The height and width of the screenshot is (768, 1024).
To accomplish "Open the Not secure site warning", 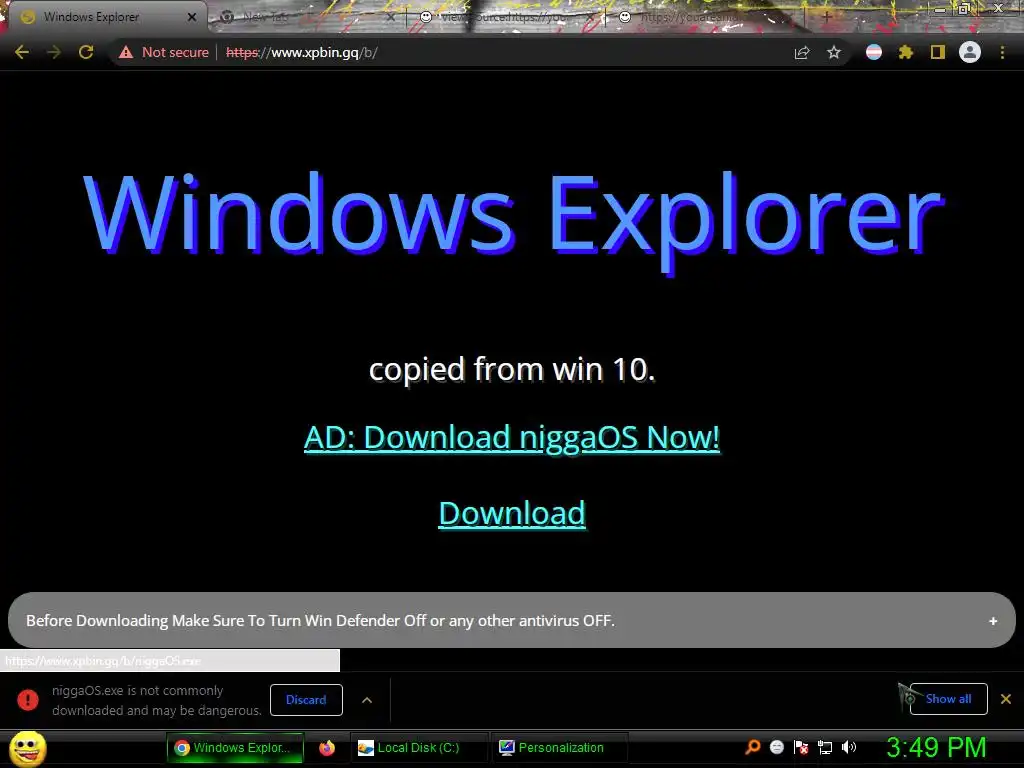I will [163, 52].
